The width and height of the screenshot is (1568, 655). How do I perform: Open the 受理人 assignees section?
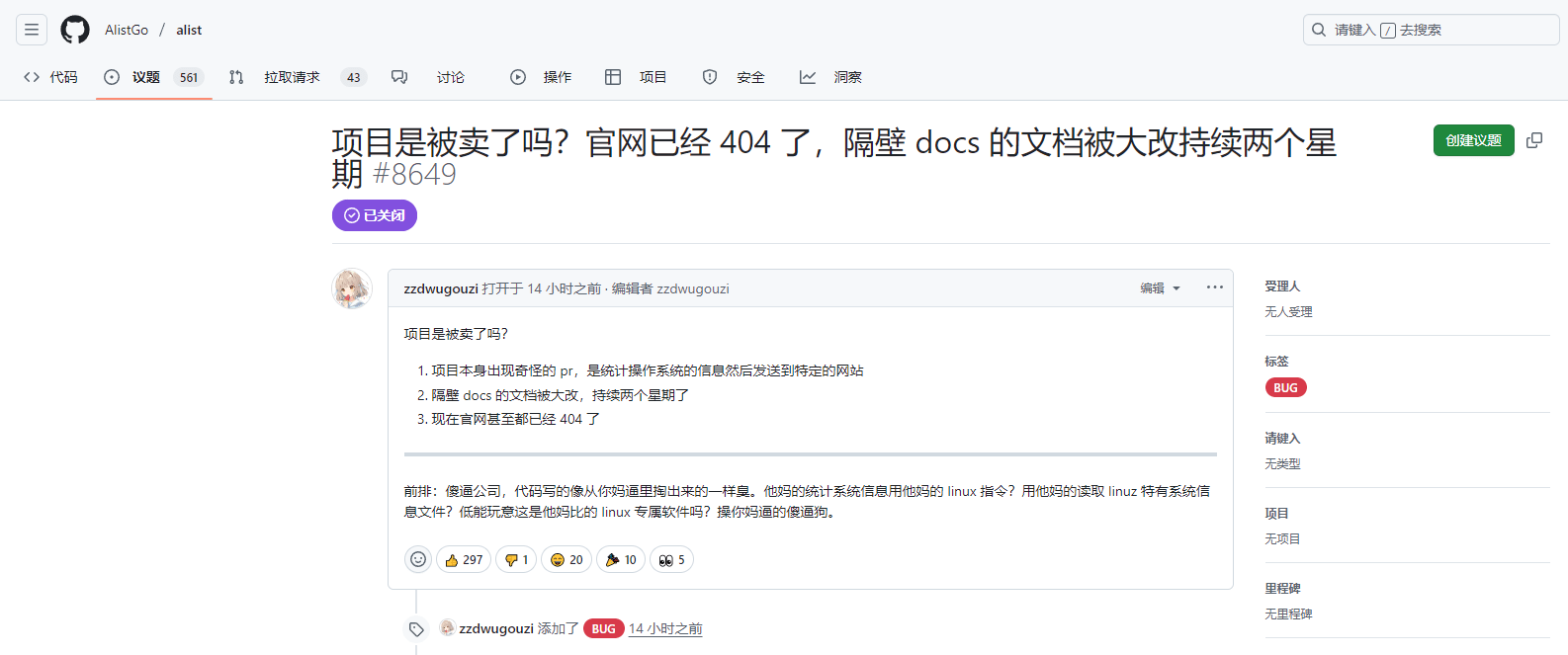1282,287
